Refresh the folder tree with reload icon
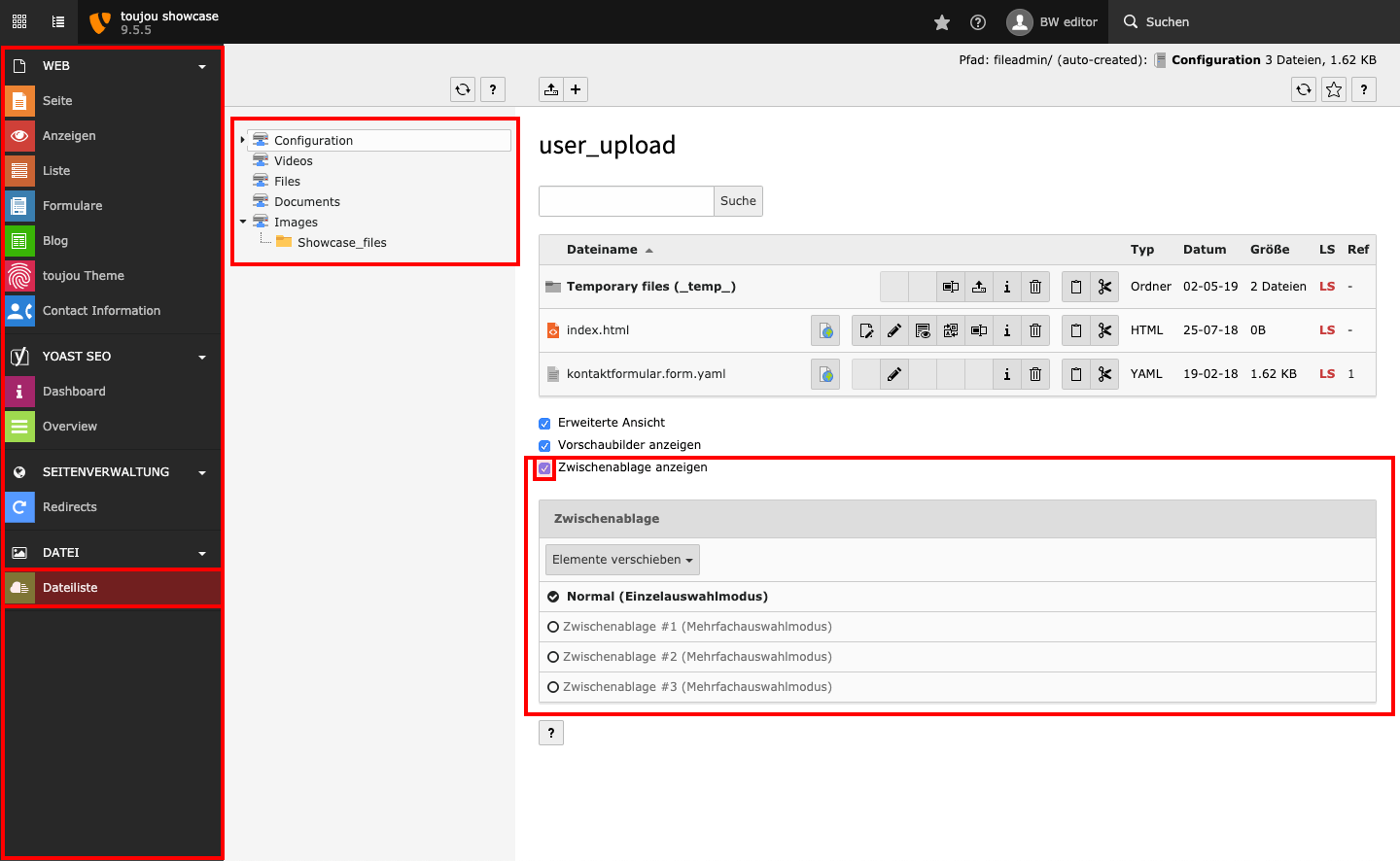Screen dimensions: 1400x861 coord(463,89)
